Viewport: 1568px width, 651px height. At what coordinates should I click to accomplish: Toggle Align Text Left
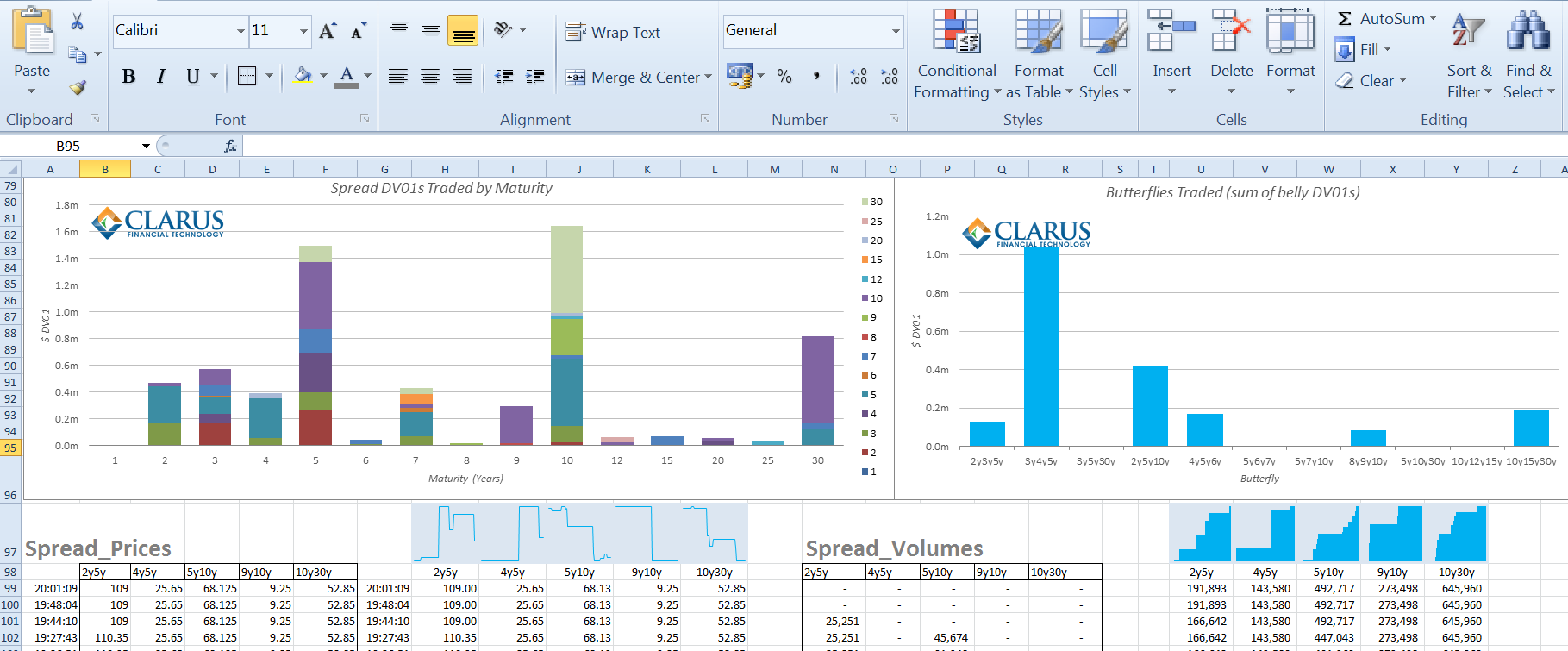tap(398, 76)
